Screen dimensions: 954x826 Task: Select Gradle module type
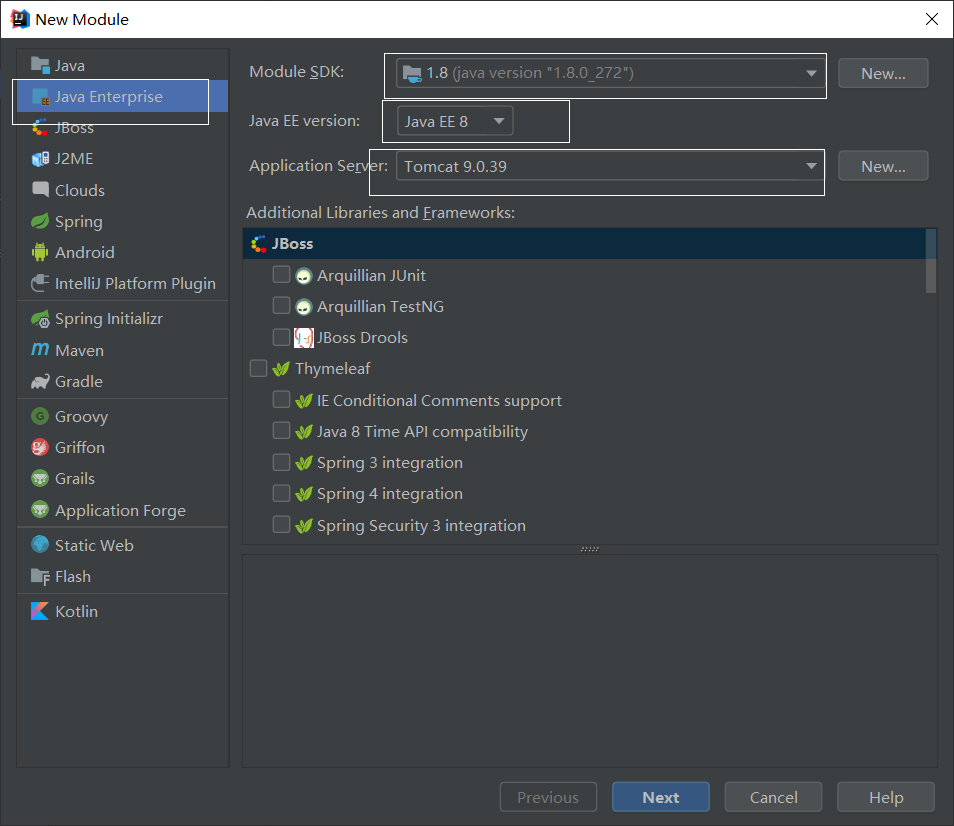(x=122, y=381)
